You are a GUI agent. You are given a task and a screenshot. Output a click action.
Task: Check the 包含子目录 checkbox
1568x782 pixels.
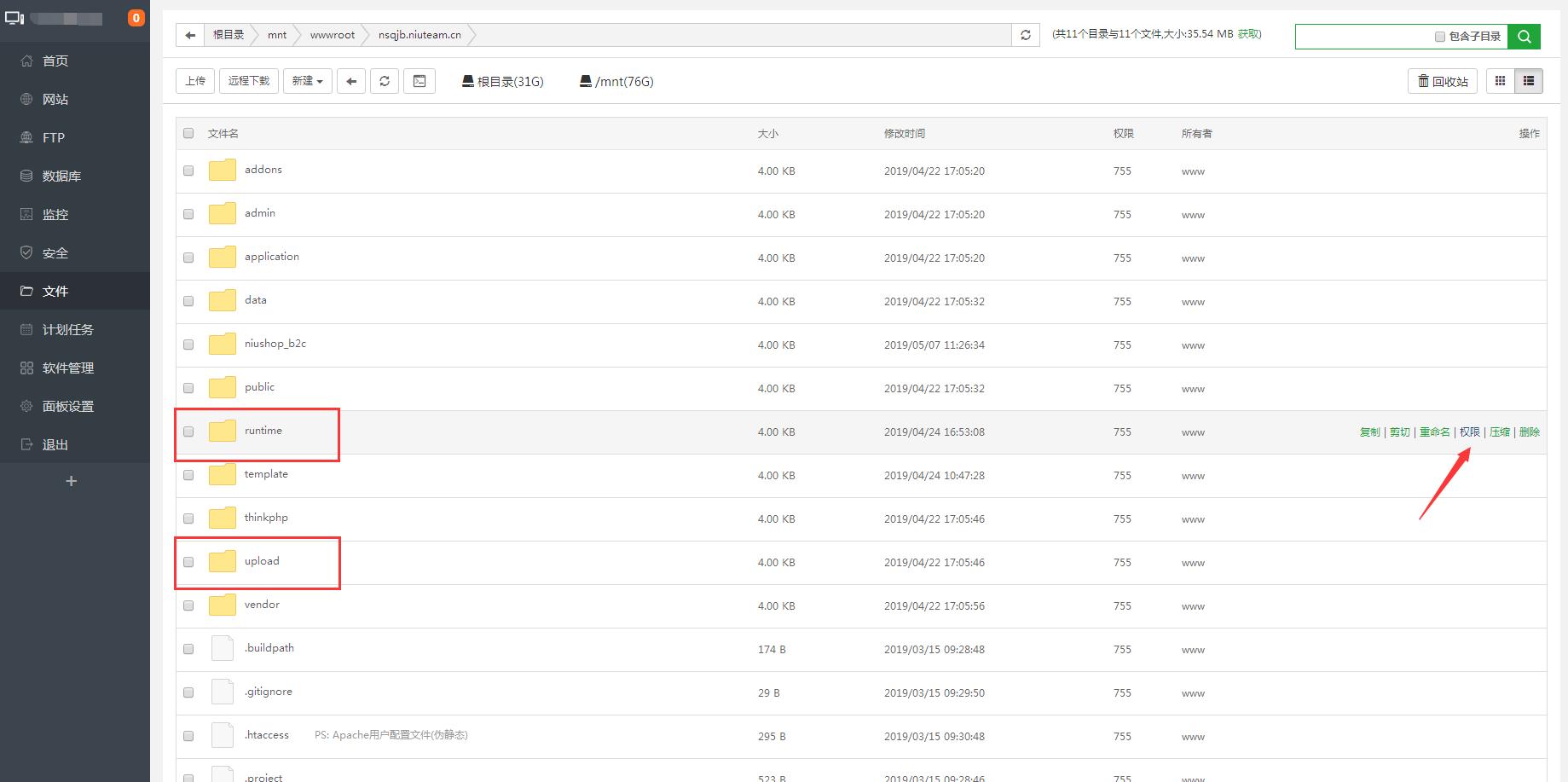1440,37
